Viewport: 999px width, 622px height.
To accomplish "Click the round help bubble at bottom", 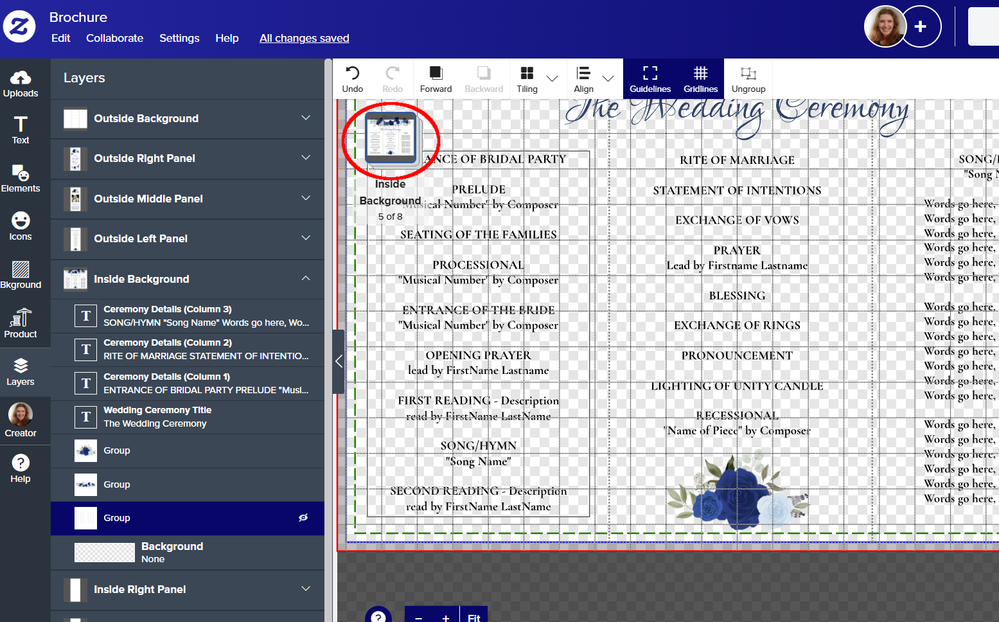I will [378, 616].
